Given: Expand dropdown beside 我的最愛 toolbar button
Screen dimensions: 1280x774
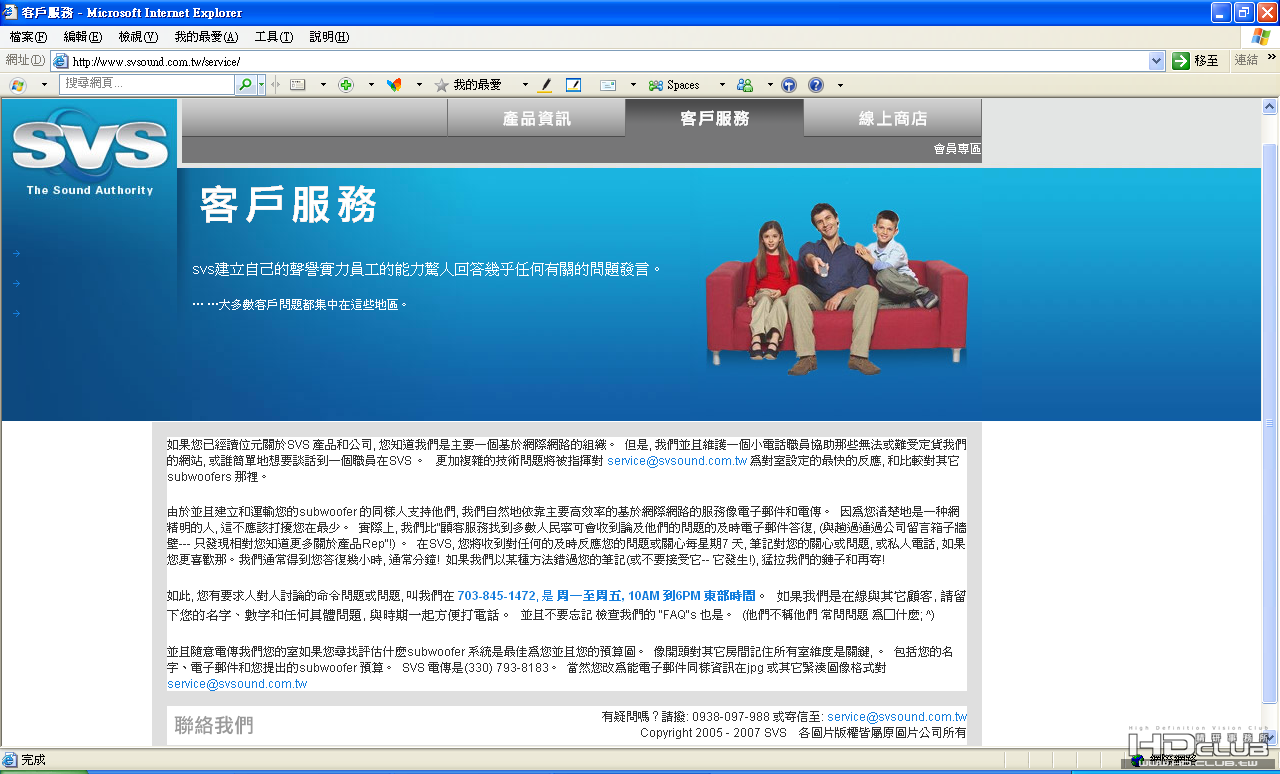Looking at the screenshot, I should 523,85.
